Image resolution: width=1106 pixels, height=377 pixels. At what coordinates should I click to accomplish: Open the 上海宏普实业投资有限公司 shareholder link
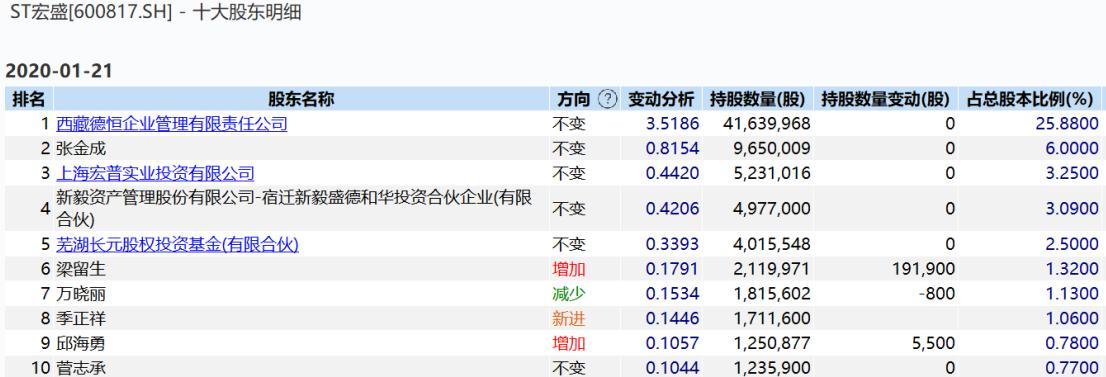tap(155, 174)
